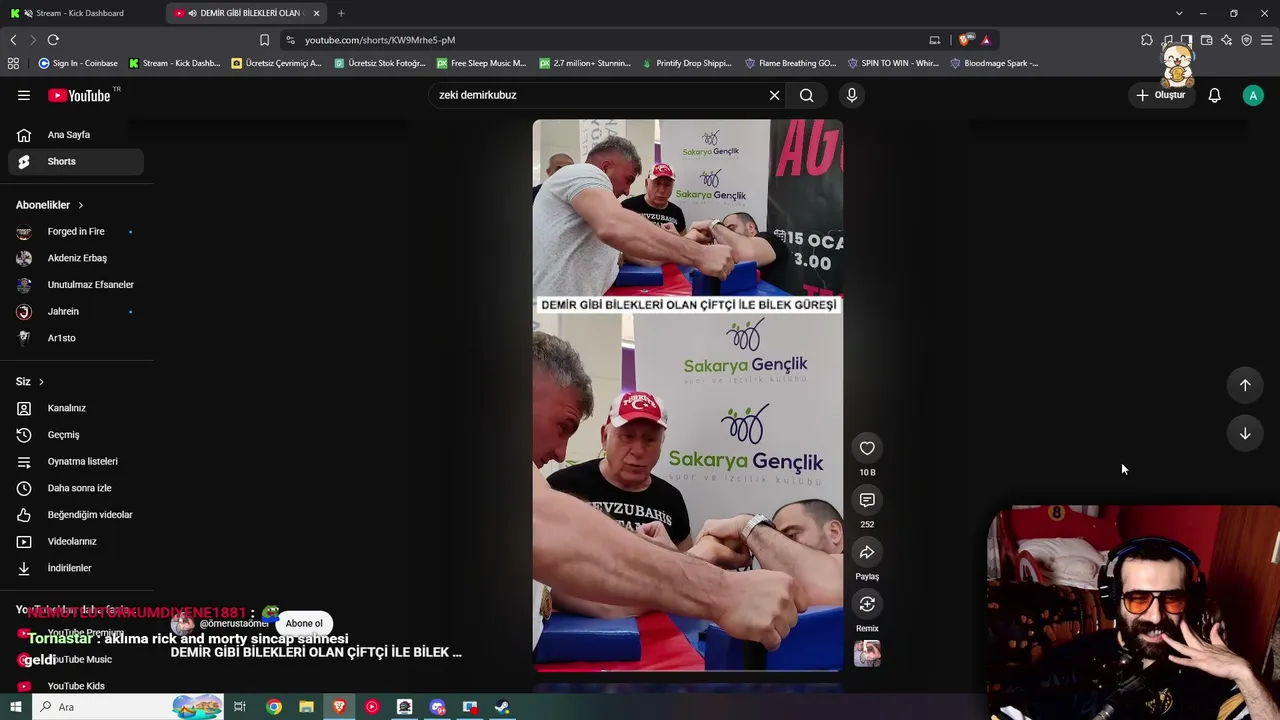Open File Explorer from the taskbar
Viewport: 1280px width, 720px height.
(x=306, y=707)
